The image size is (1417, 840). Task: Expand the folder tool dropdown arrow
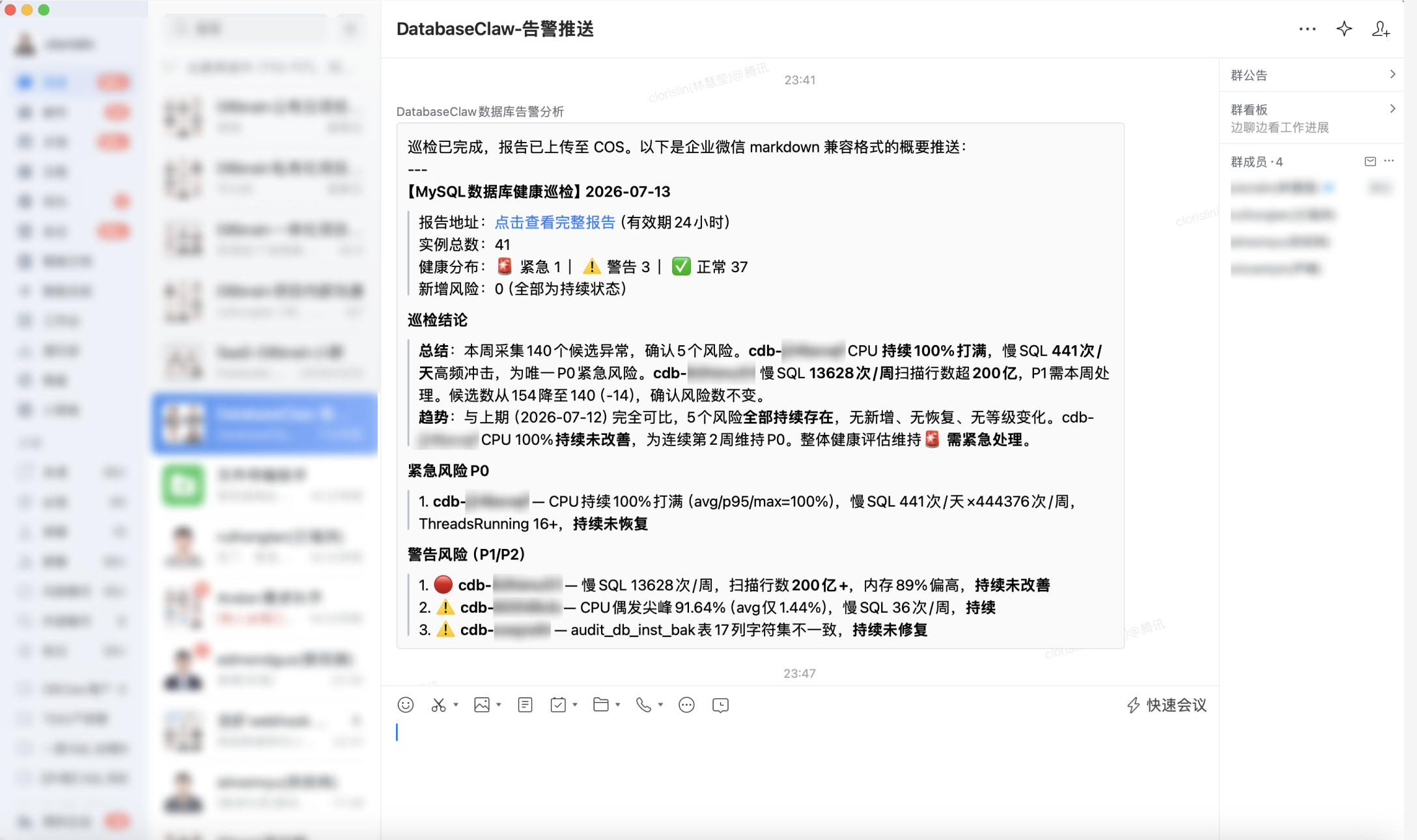(x=618, y=705)
